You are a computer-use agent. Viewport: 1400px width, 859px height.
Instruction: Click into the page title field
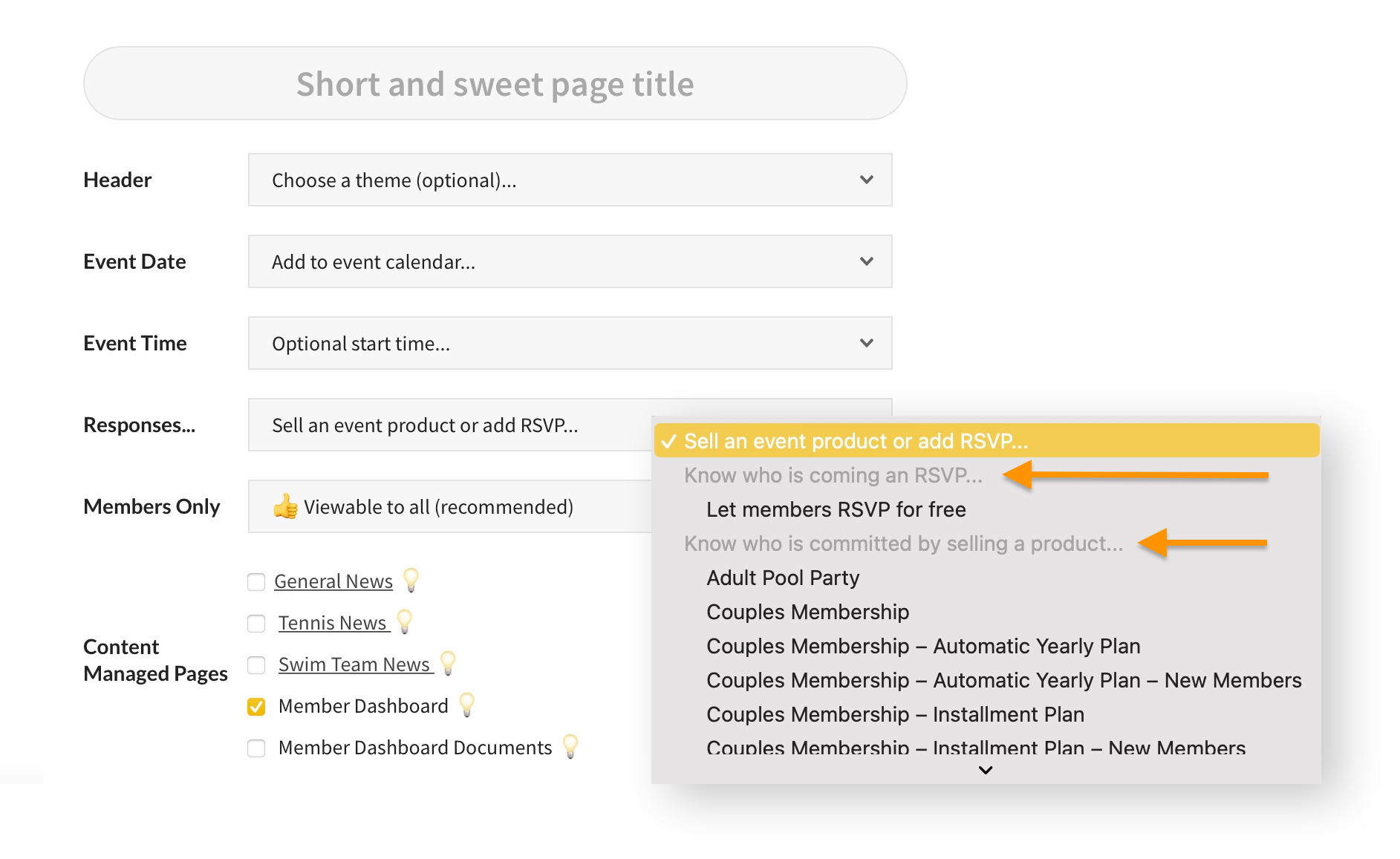pos(495,84)
